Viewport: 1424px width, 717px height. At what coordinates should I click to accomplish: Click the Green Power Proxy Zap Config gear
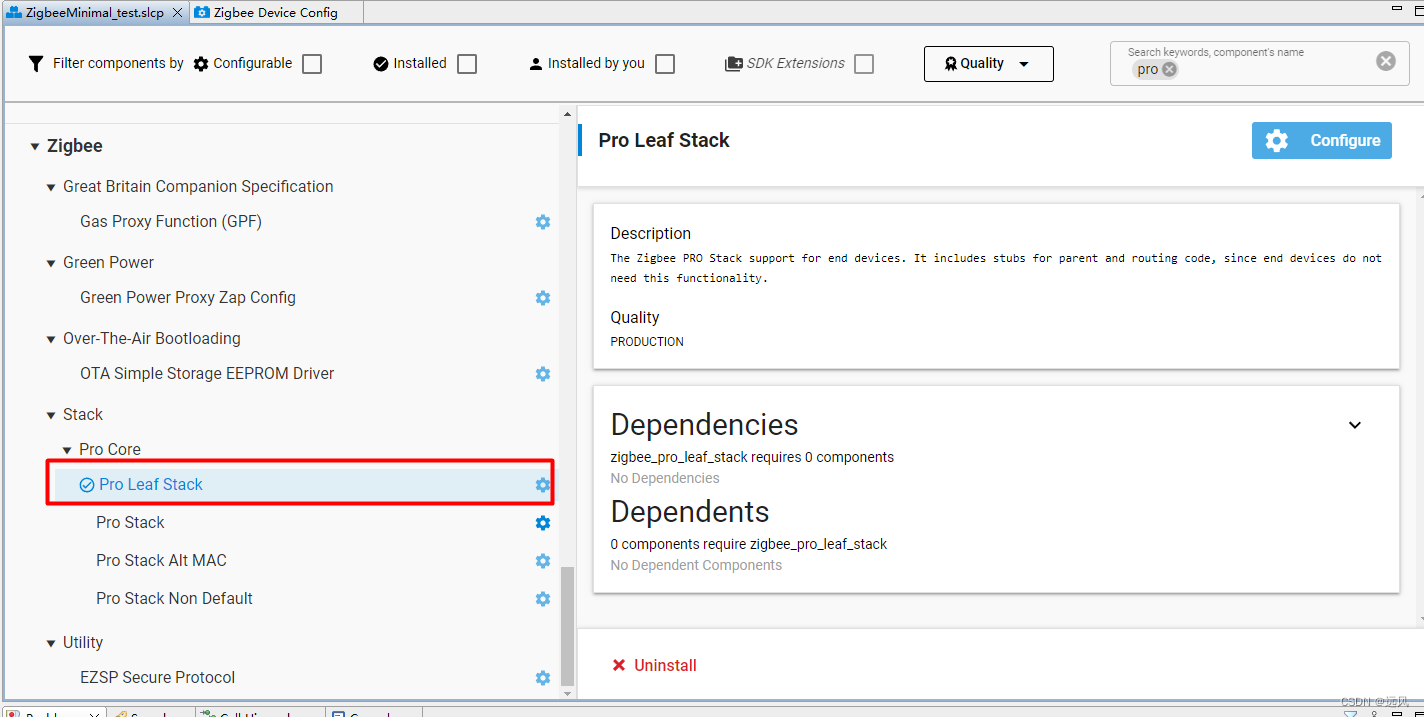542,298
